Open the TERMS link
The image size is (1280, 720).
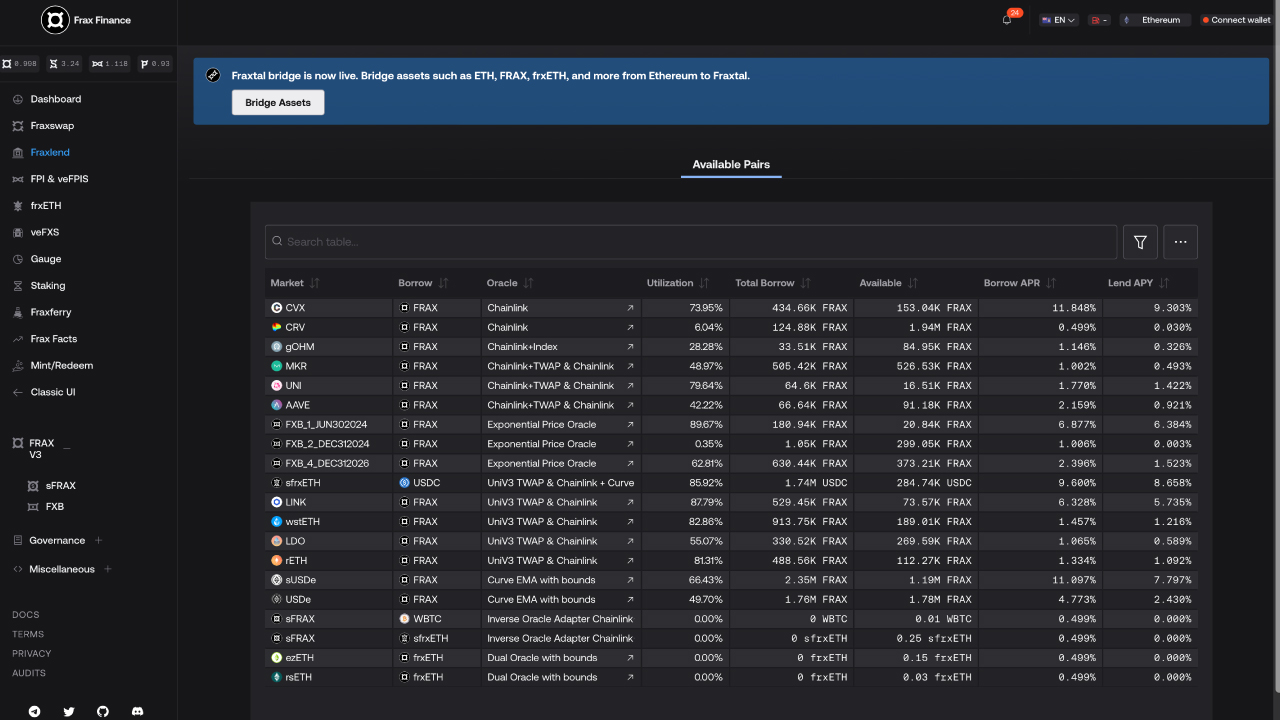pos(28,634)
